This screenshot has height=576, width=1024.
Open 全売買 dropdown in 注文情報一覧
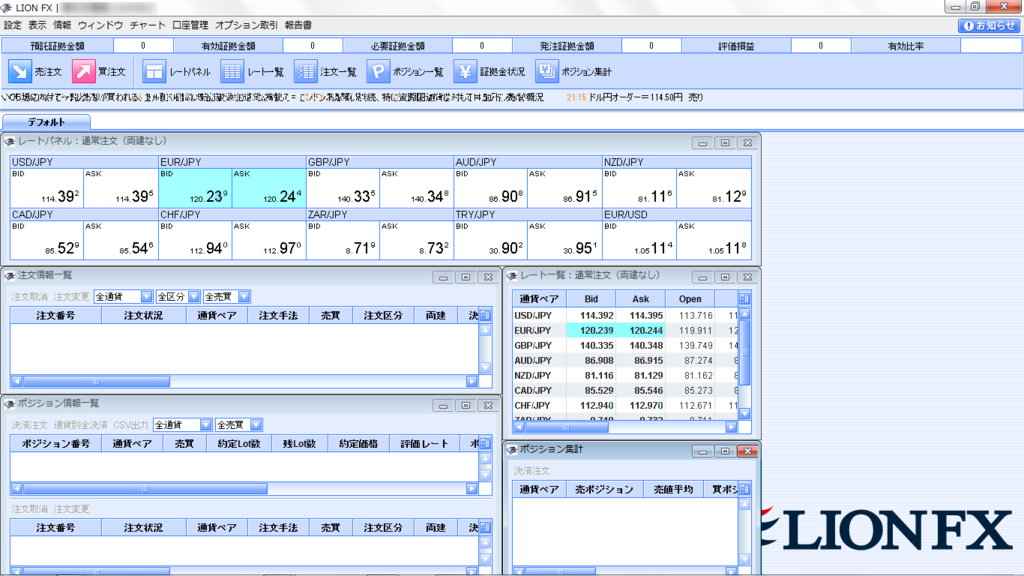[x=227, y=296]
